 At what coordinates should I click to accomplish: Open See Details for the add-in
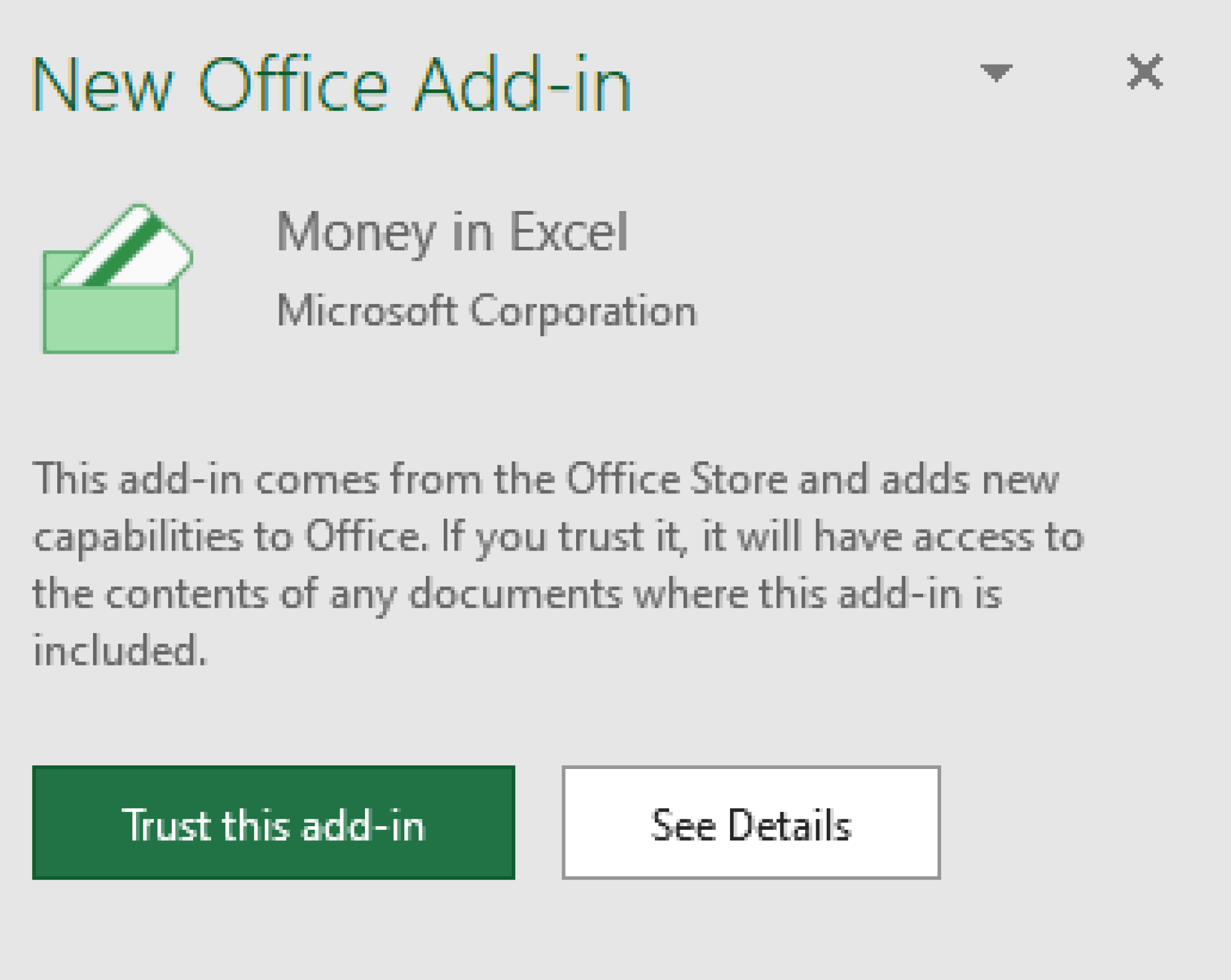(x=751, y=822)
